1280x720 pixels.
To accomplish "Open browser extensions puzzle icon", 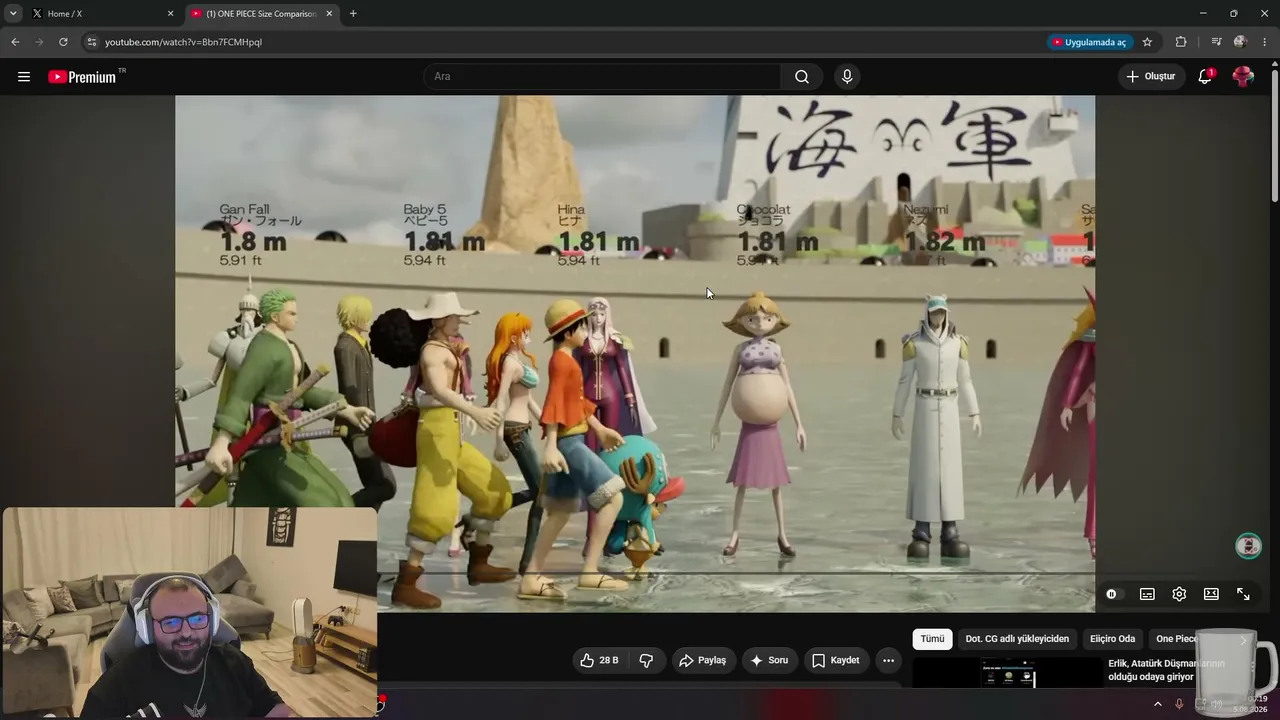I will (x=1181, y=42).
